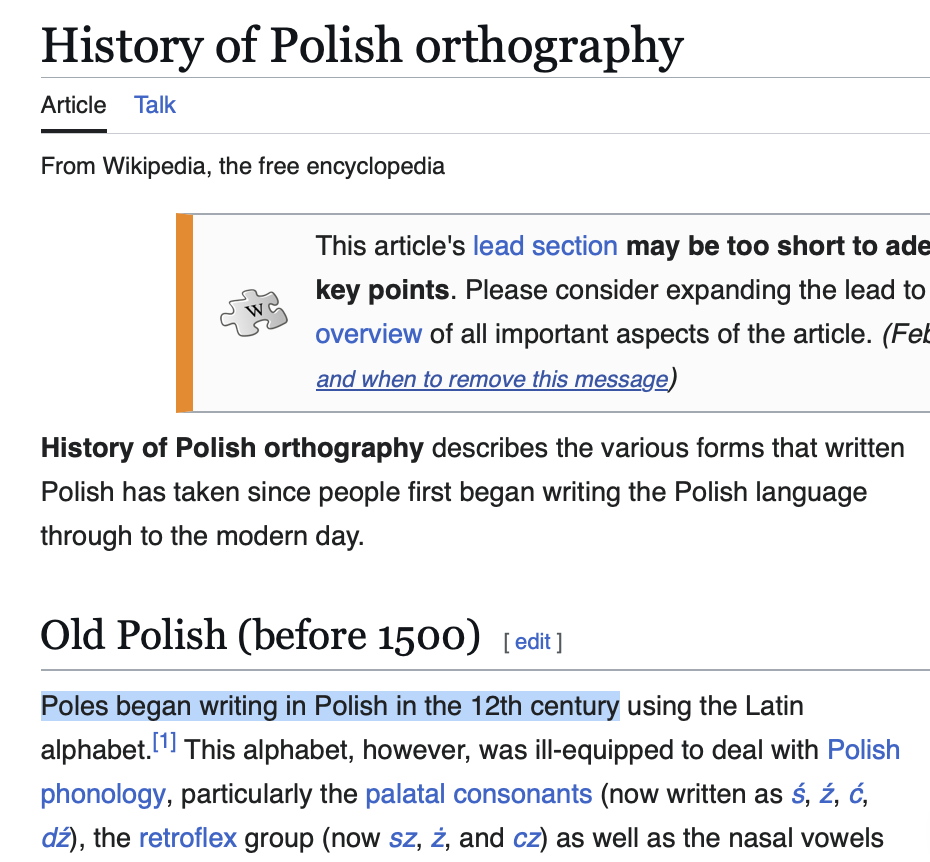Open the retroflex link

(x=187, y=838)
